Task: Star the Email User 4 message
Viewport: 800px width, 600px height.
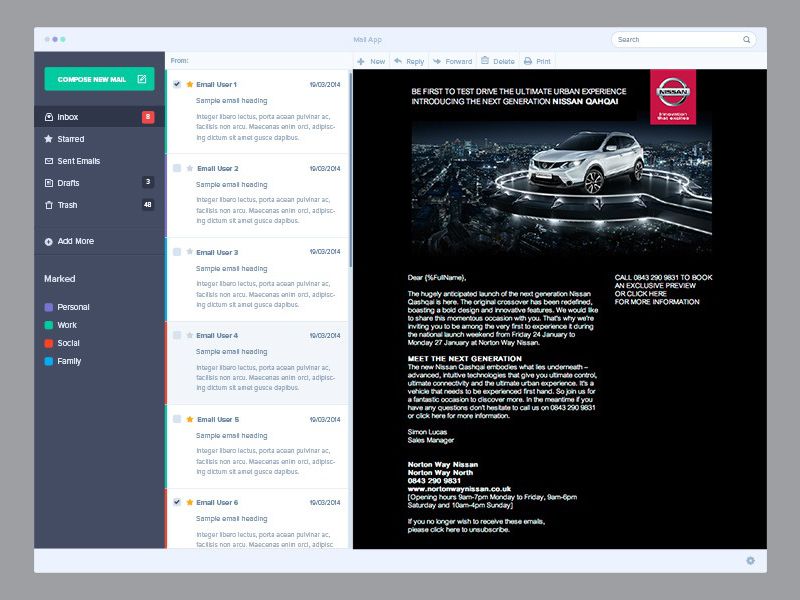Action: pyautogui.click(x=190, y=335)
